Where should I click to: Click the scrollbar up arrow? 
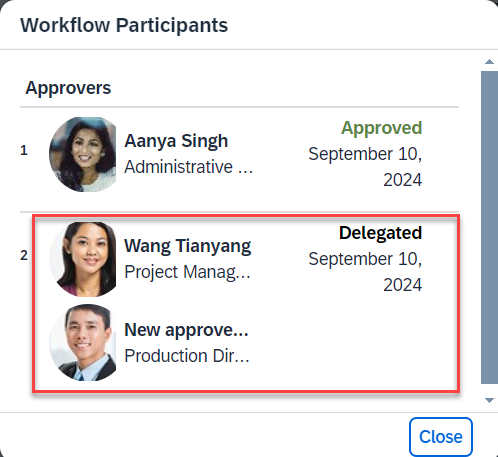pos(489,62)
